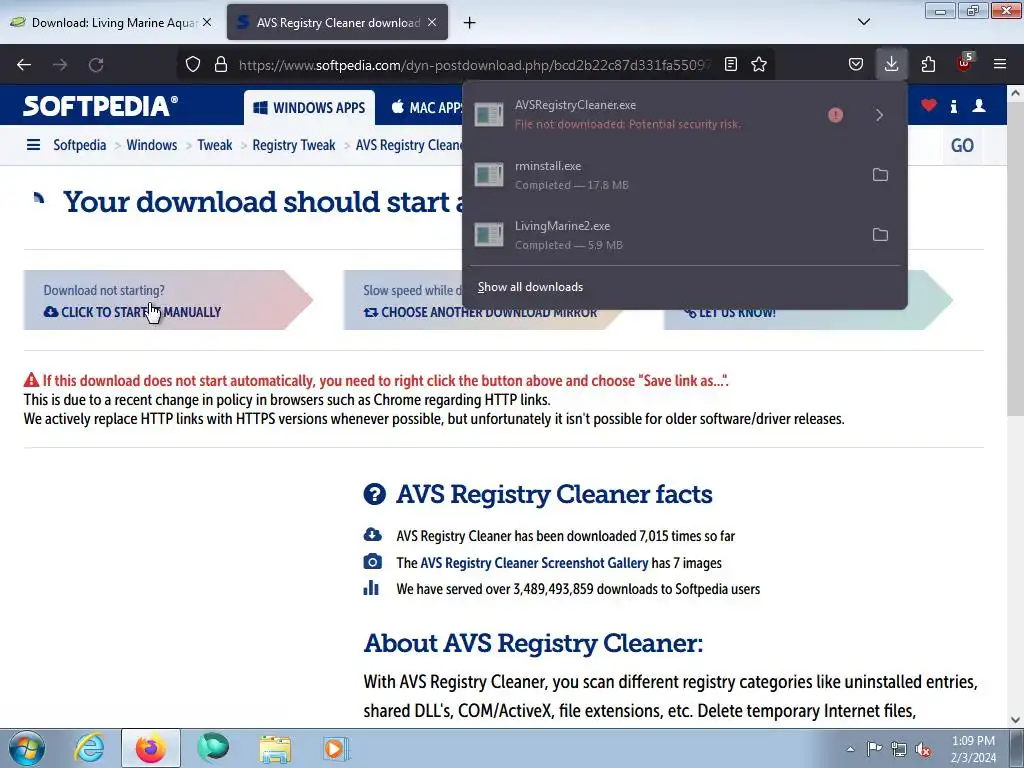Click the Softpedia red heart icon

(929, 105)
